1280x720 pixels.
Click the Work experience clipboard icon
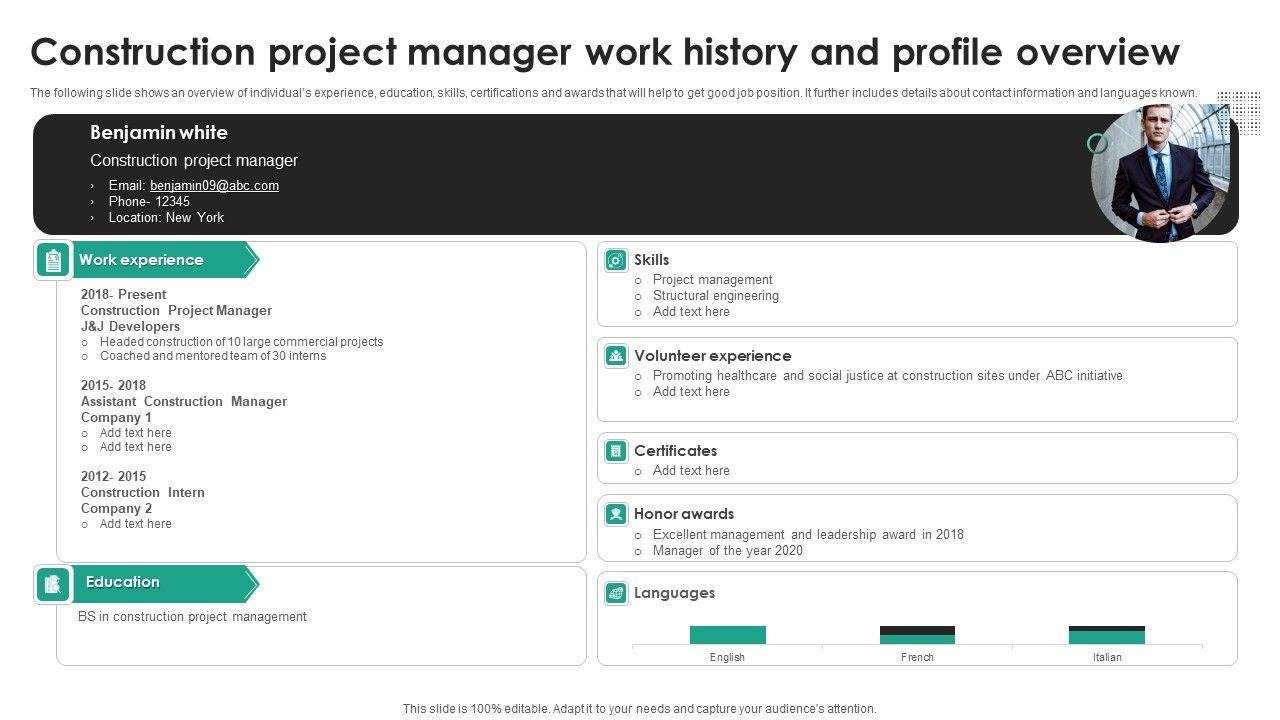point(54,260)
